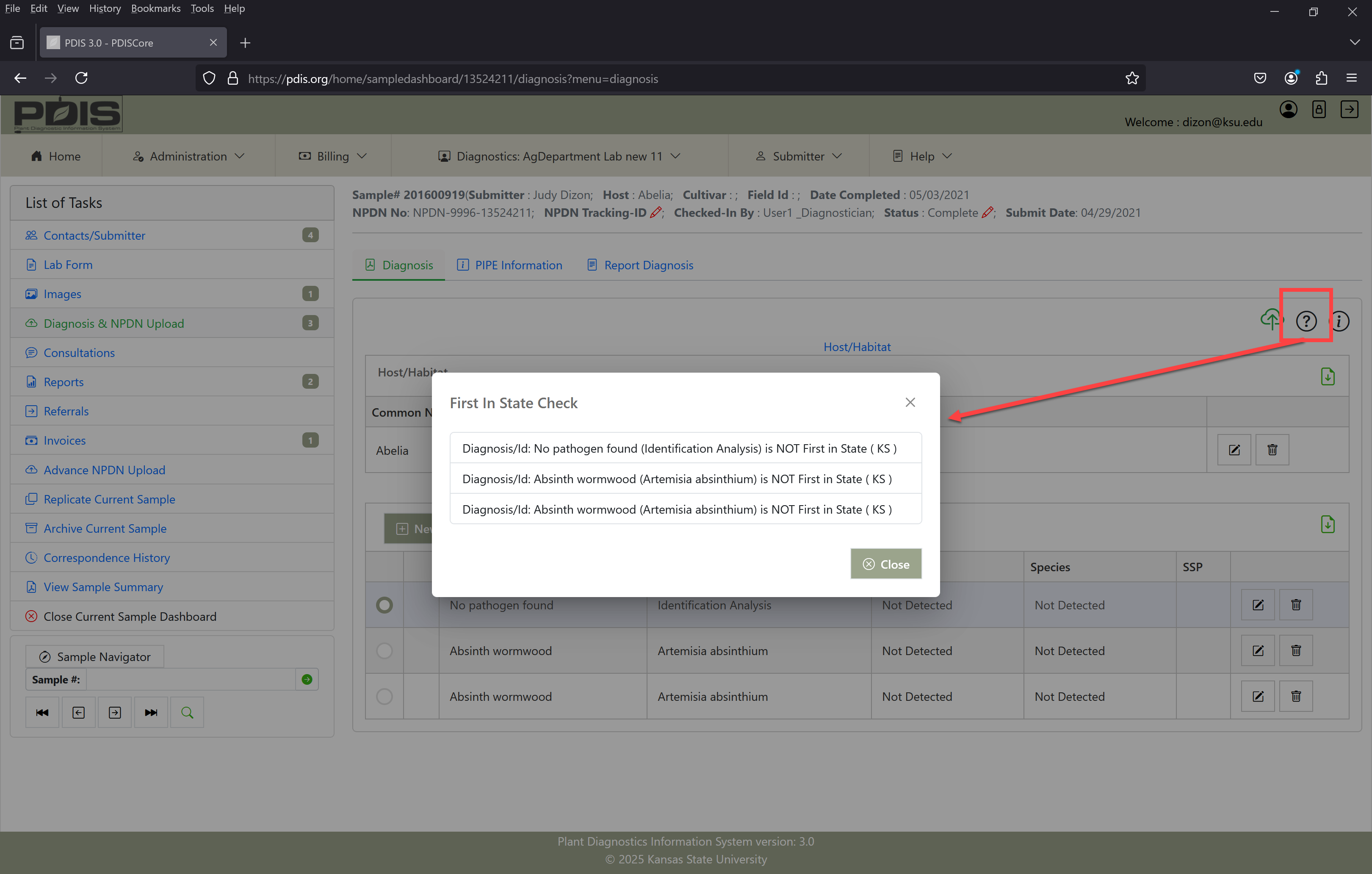Open Correspondence History task link
This screenshot has height=874, width=1372.
[107, 557]
